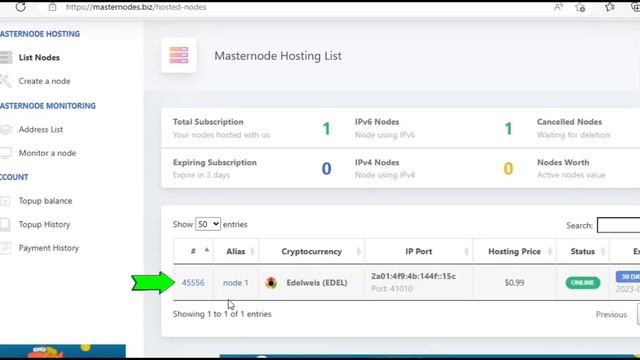Open Topup History page

(44, 224)
